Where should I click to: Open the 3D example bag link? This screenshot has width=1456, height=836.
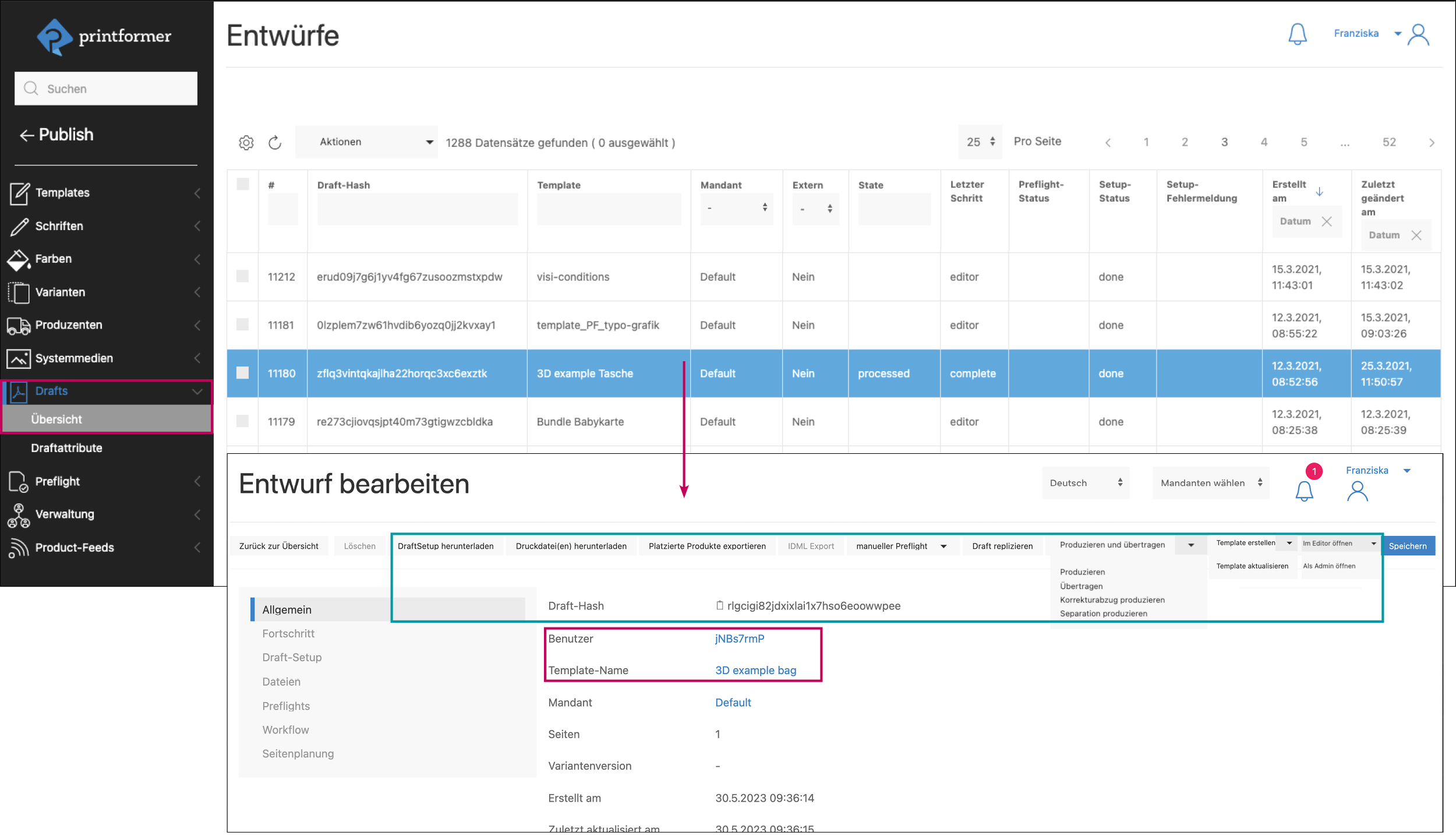tap(755, 671)
